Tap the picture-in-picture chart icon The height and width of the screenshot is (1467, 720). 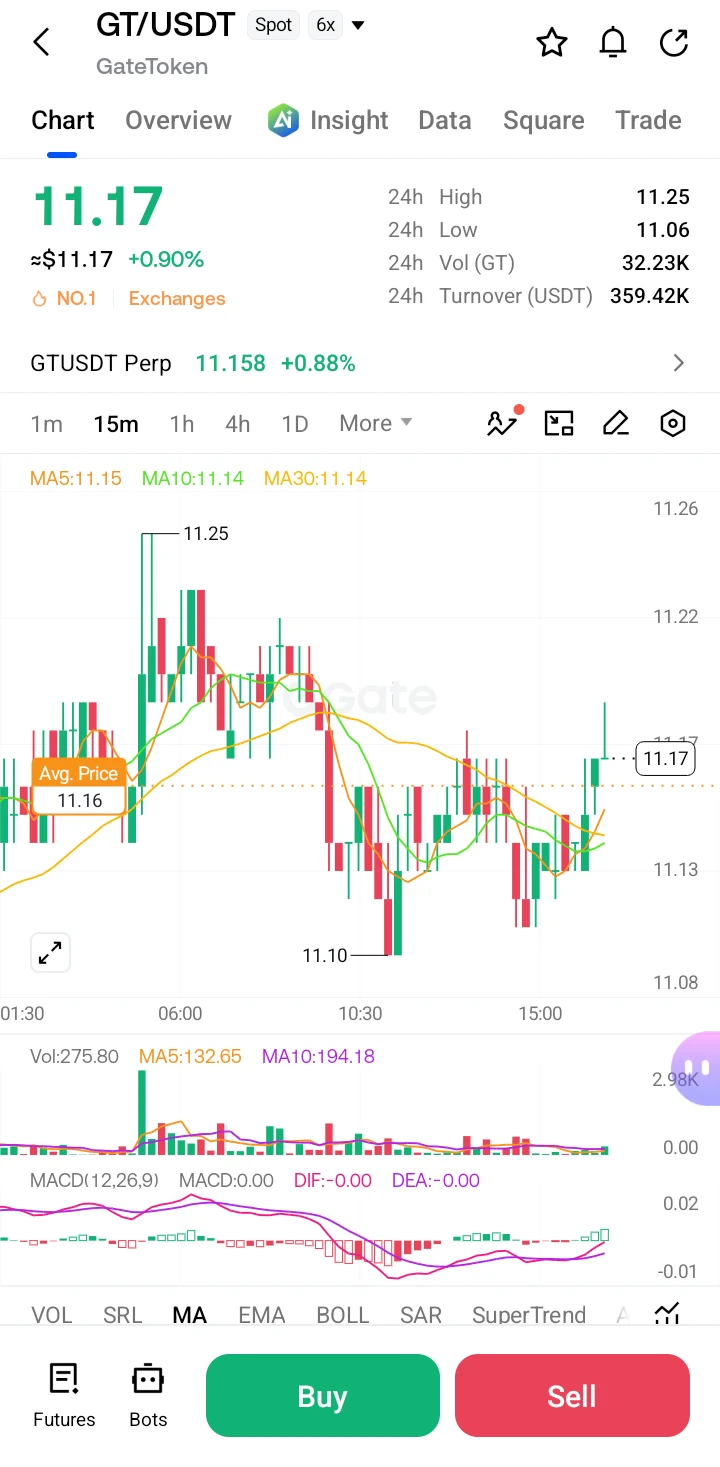tap(559, 423)
